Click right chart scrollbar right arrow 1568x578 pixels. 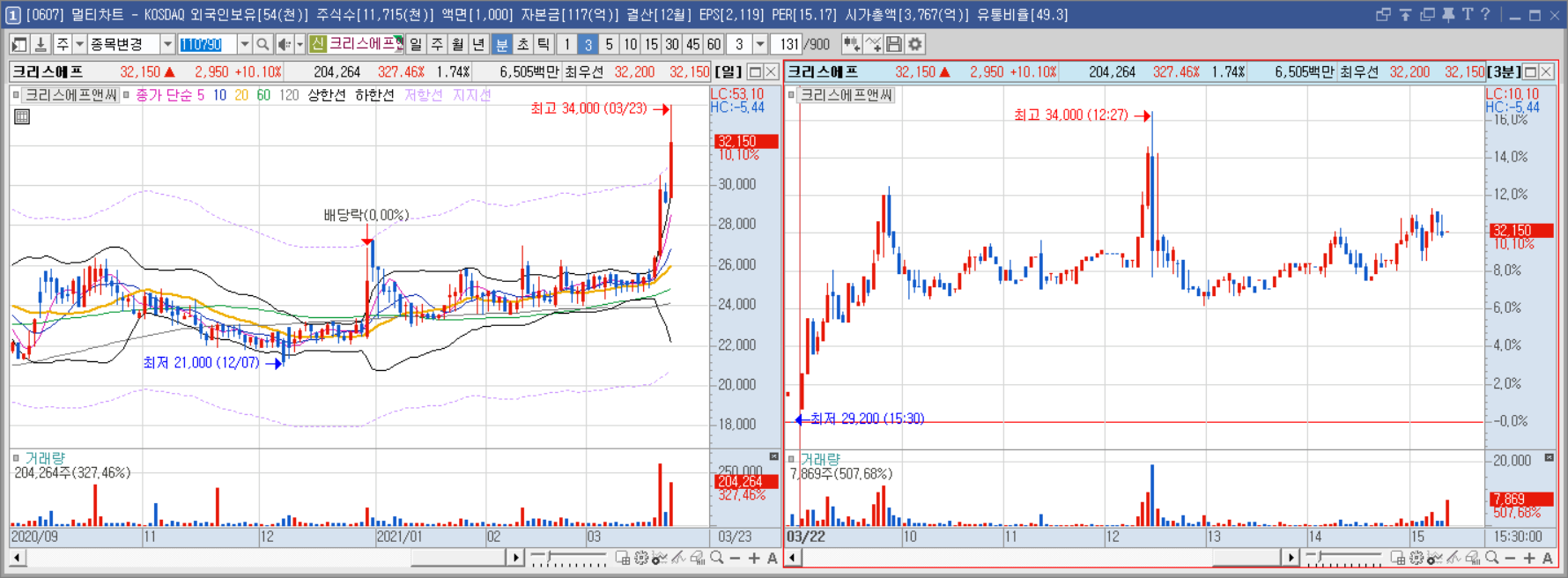tap(1291, 558)
